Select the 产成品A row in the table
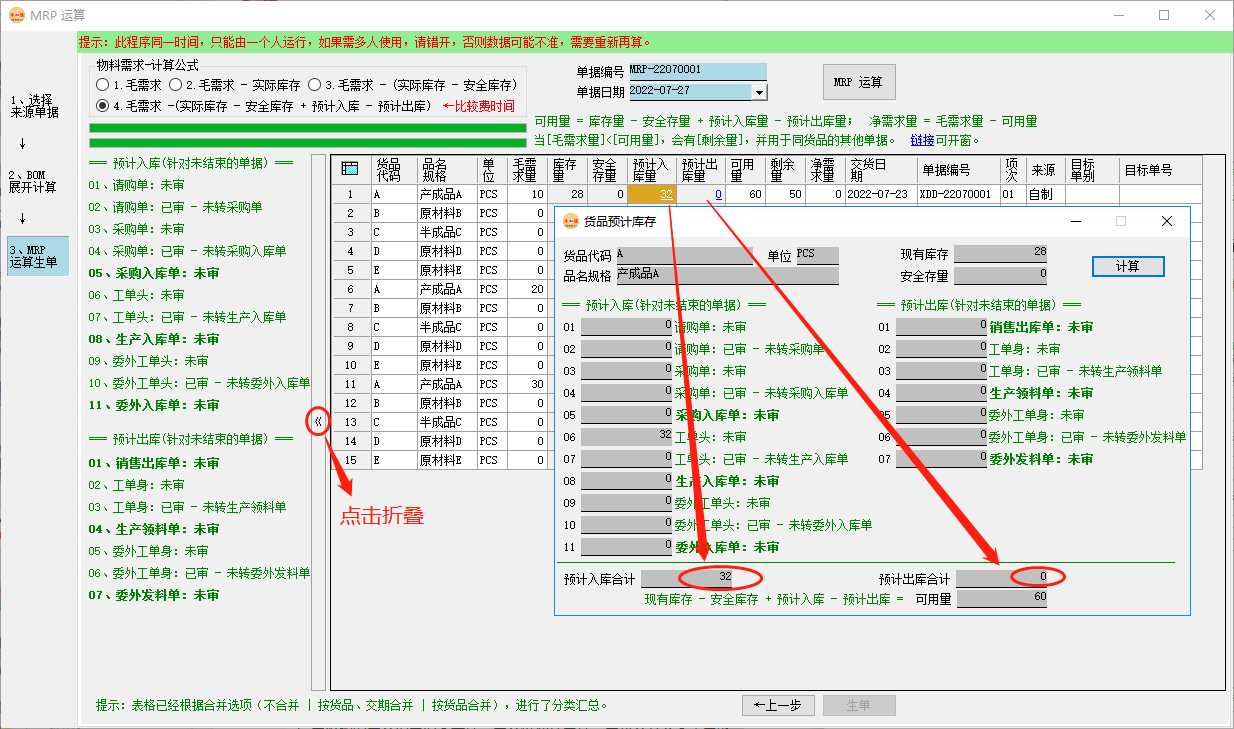The height and width of the screenshot is (729, 1234). [440, 195]
